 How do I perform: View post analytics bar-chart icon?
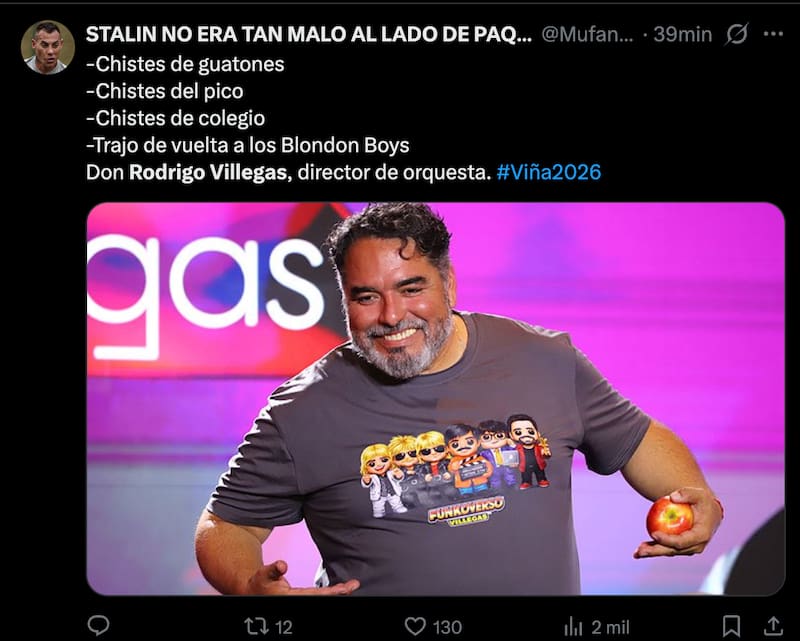pyautogui.click(x=573, y=626)
